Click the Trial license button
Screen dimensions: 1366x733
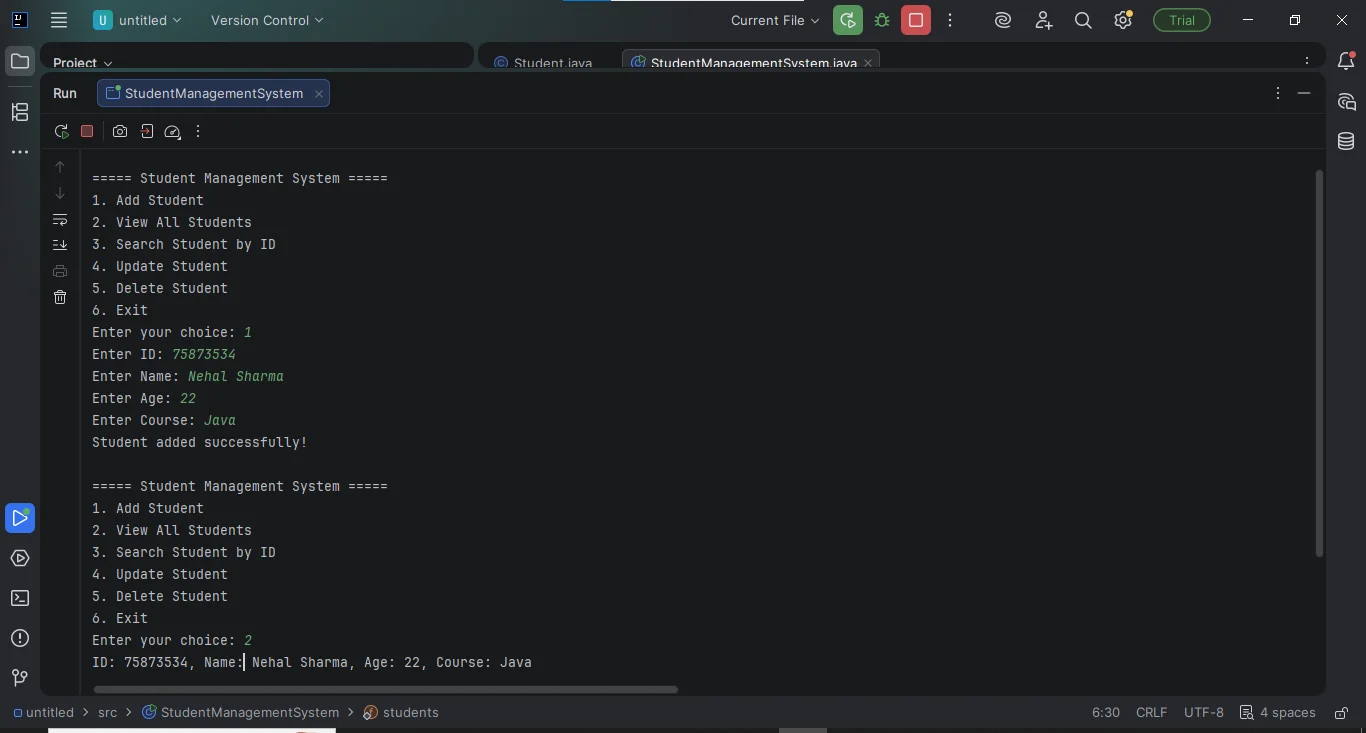tap(1182, 20)
